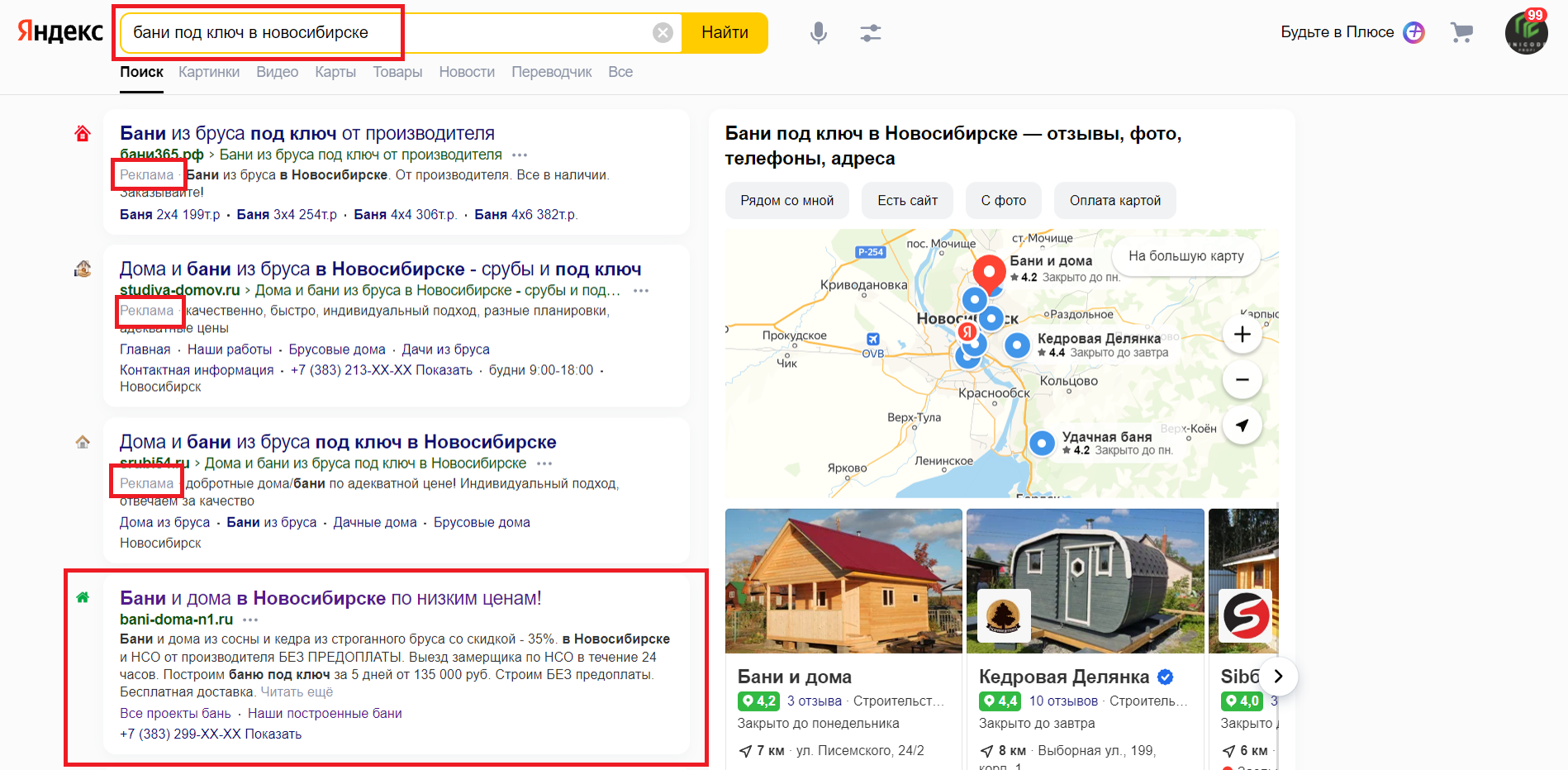Viewport: 1568px width, 770px height.
Task: Open options menu next to bani-doma-n1.ru
Action: (x=250, y=620)
